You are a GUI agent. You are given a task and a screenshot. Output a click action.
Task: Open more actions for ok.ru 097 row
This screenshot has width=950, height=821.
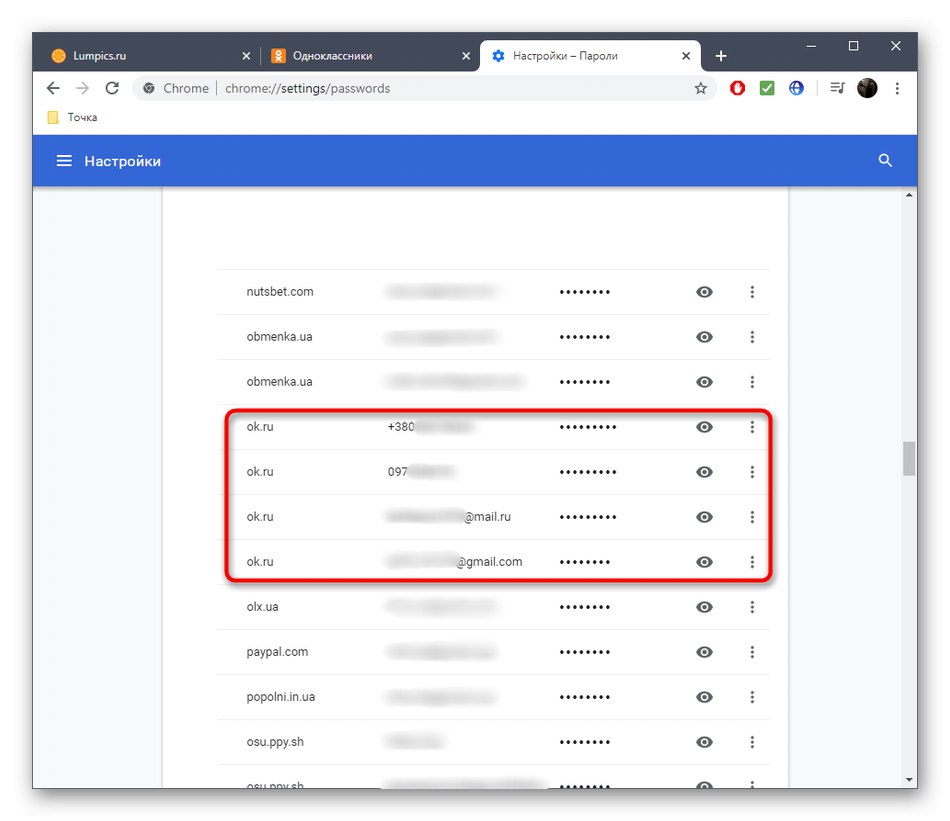point(752,472)
